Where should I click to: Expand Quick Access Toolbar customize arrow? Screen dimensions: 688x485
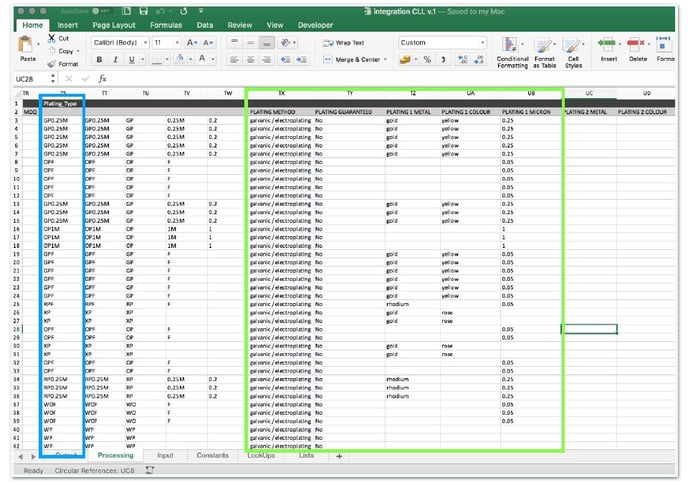pos(201,11)
